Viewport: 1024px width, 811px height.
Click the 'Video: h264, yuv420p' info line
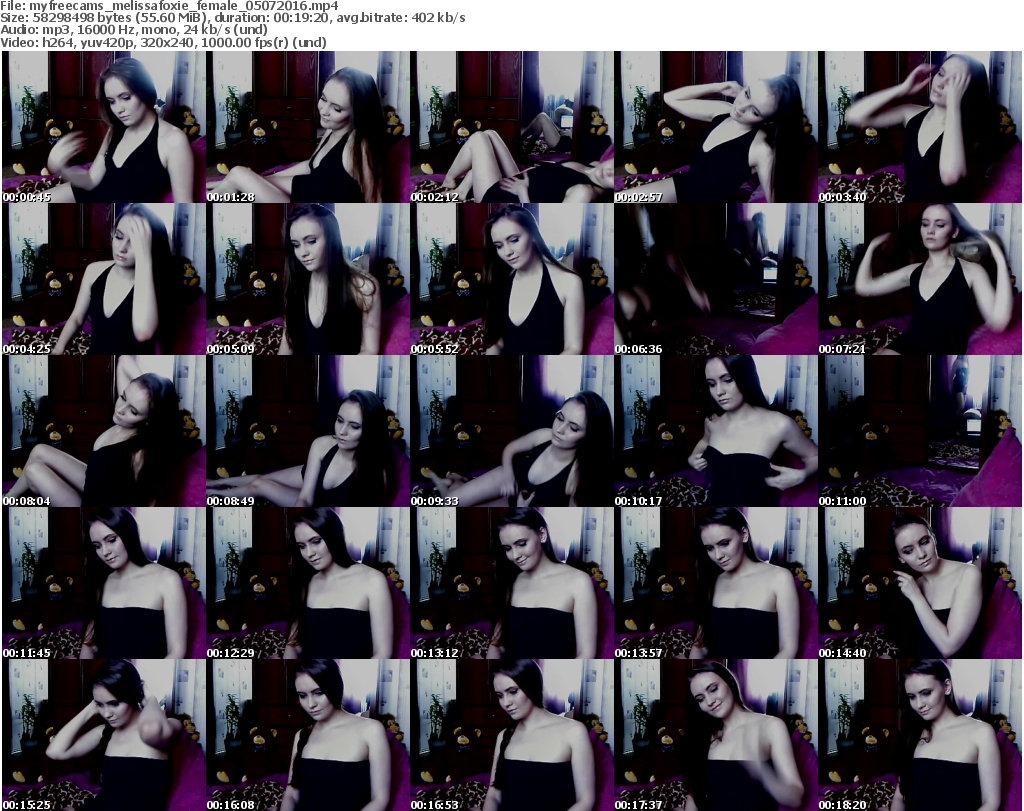[163, 42]
